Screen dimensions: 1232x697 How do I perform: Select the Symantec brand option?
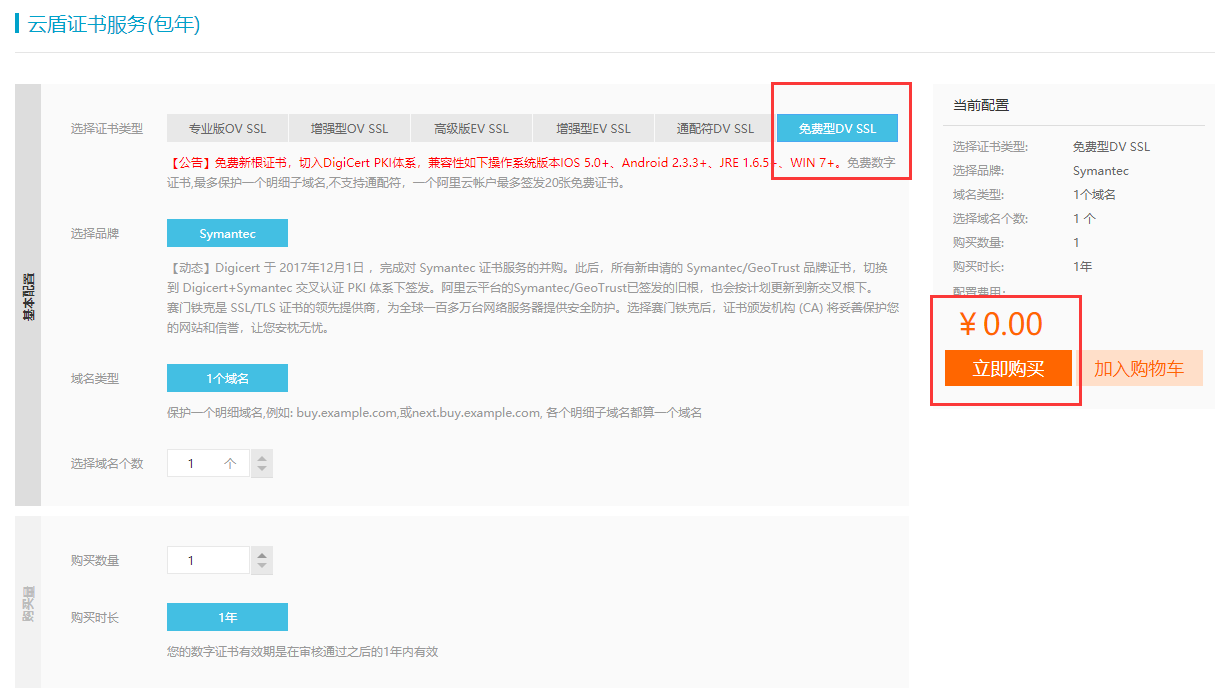point(227,233)
